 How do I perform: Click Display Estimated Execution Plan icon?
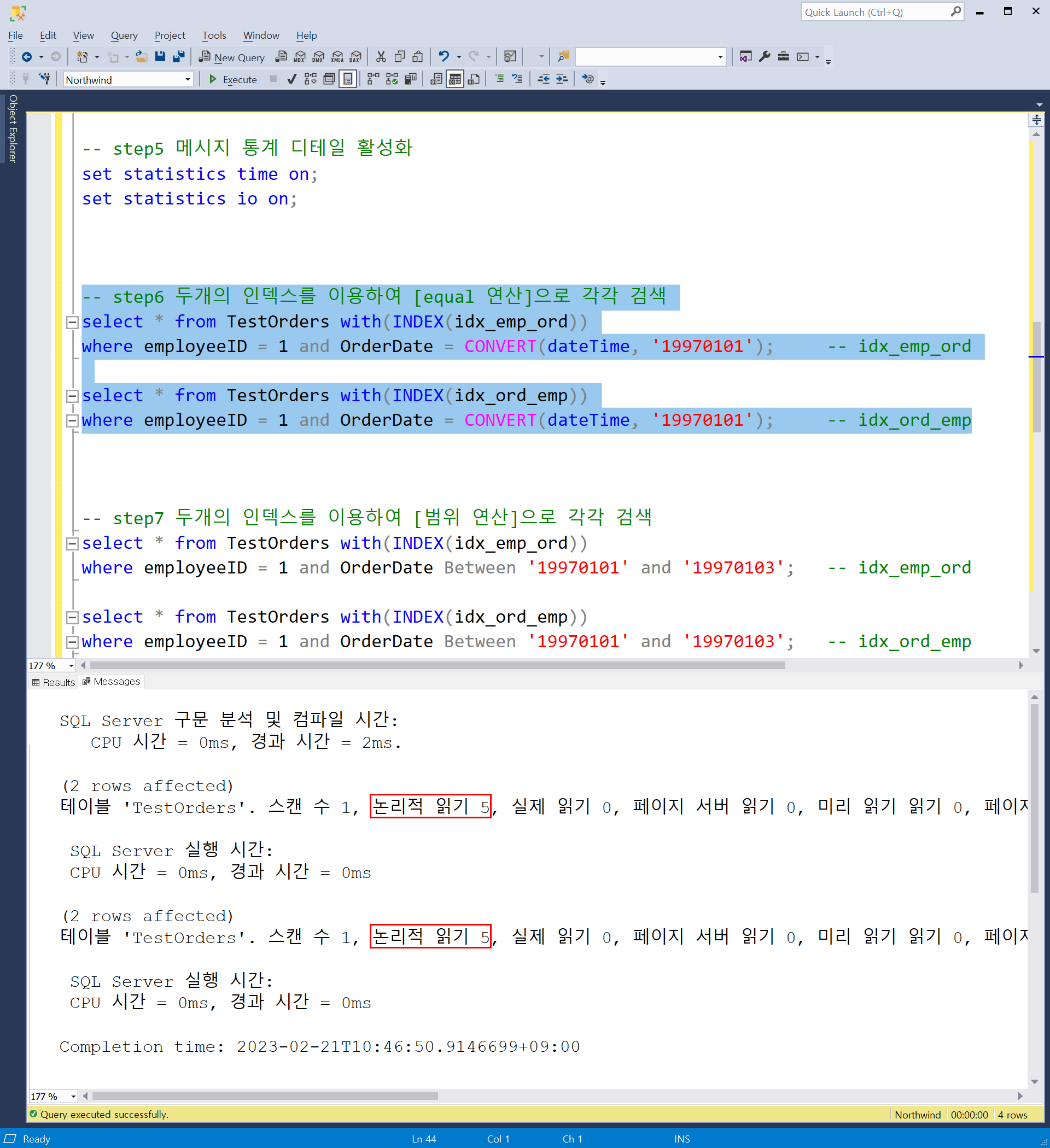311,79
